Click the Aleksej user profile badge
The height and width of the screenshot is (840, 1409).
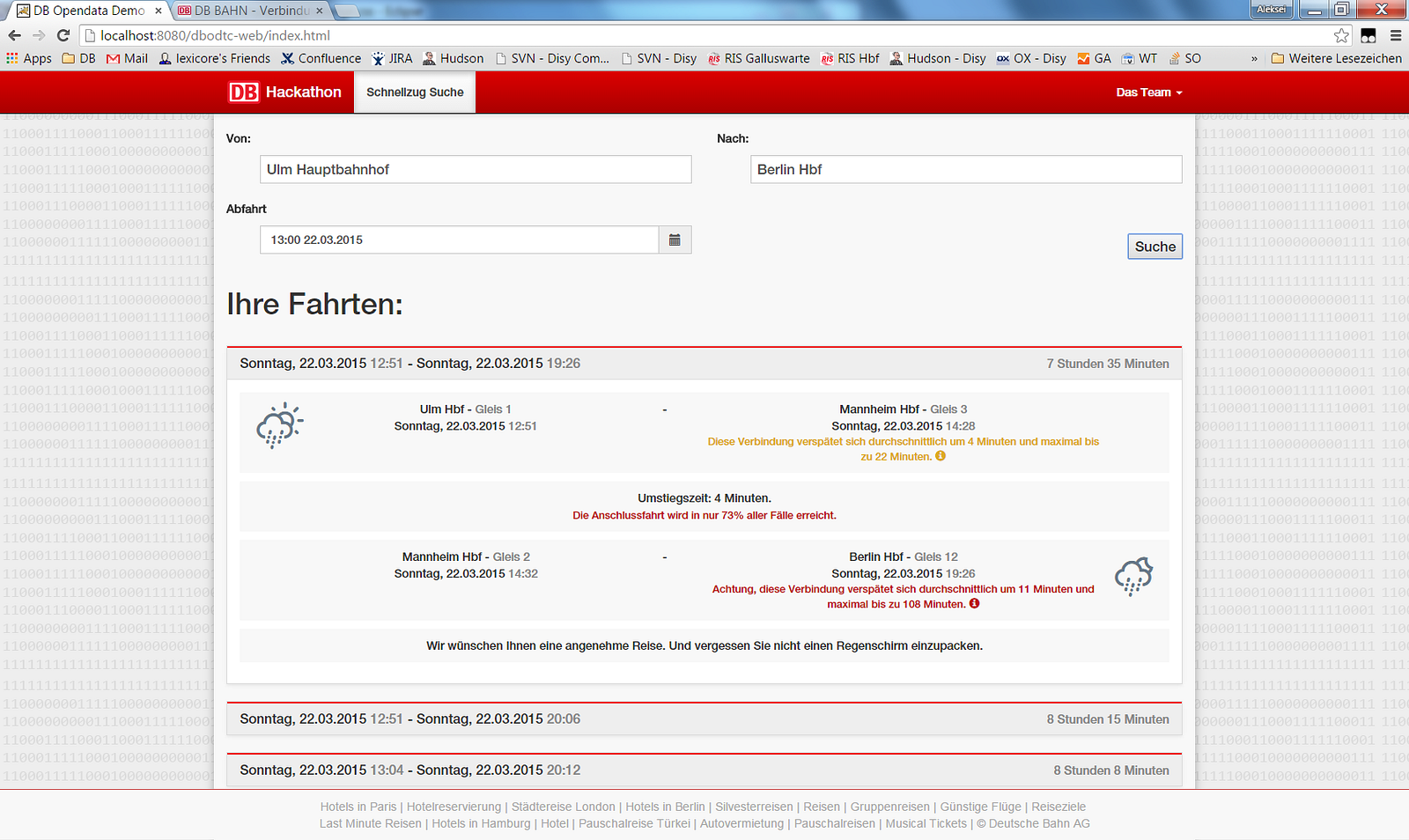point(1271,10)
